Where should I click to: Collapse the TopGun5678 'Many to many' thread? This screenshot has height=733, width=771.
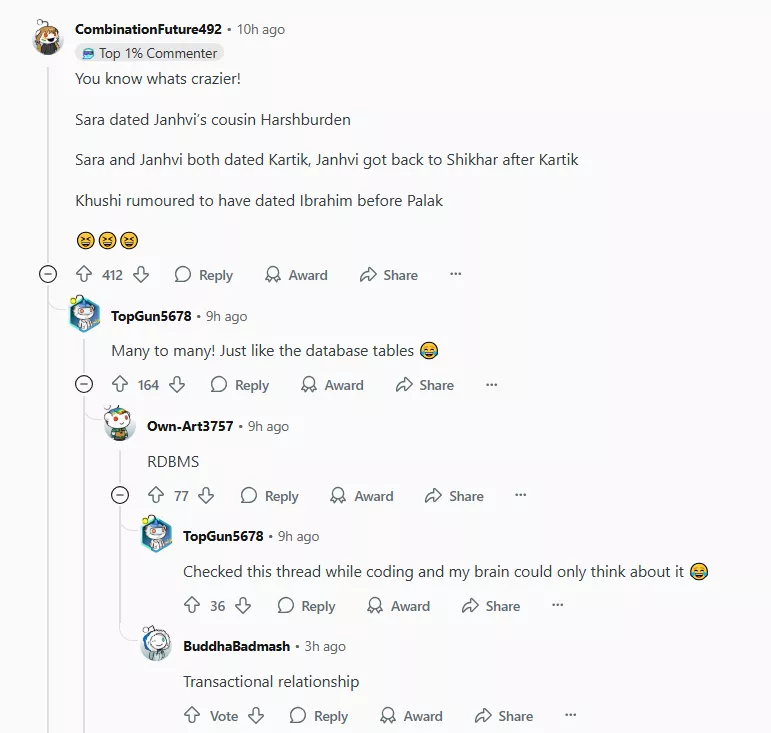(x=84, y=385)
